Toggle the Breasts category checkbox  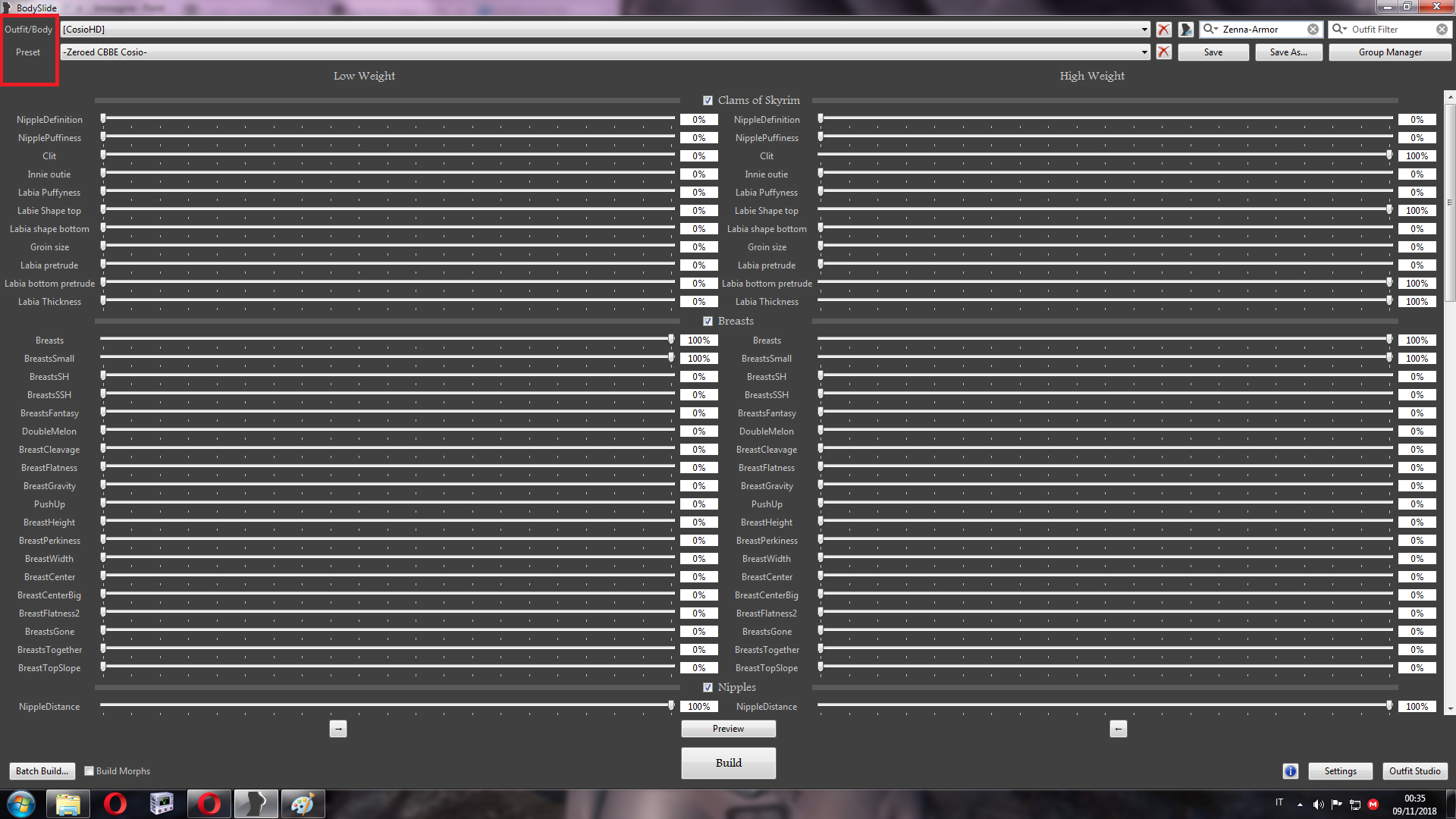pos(708,321)
